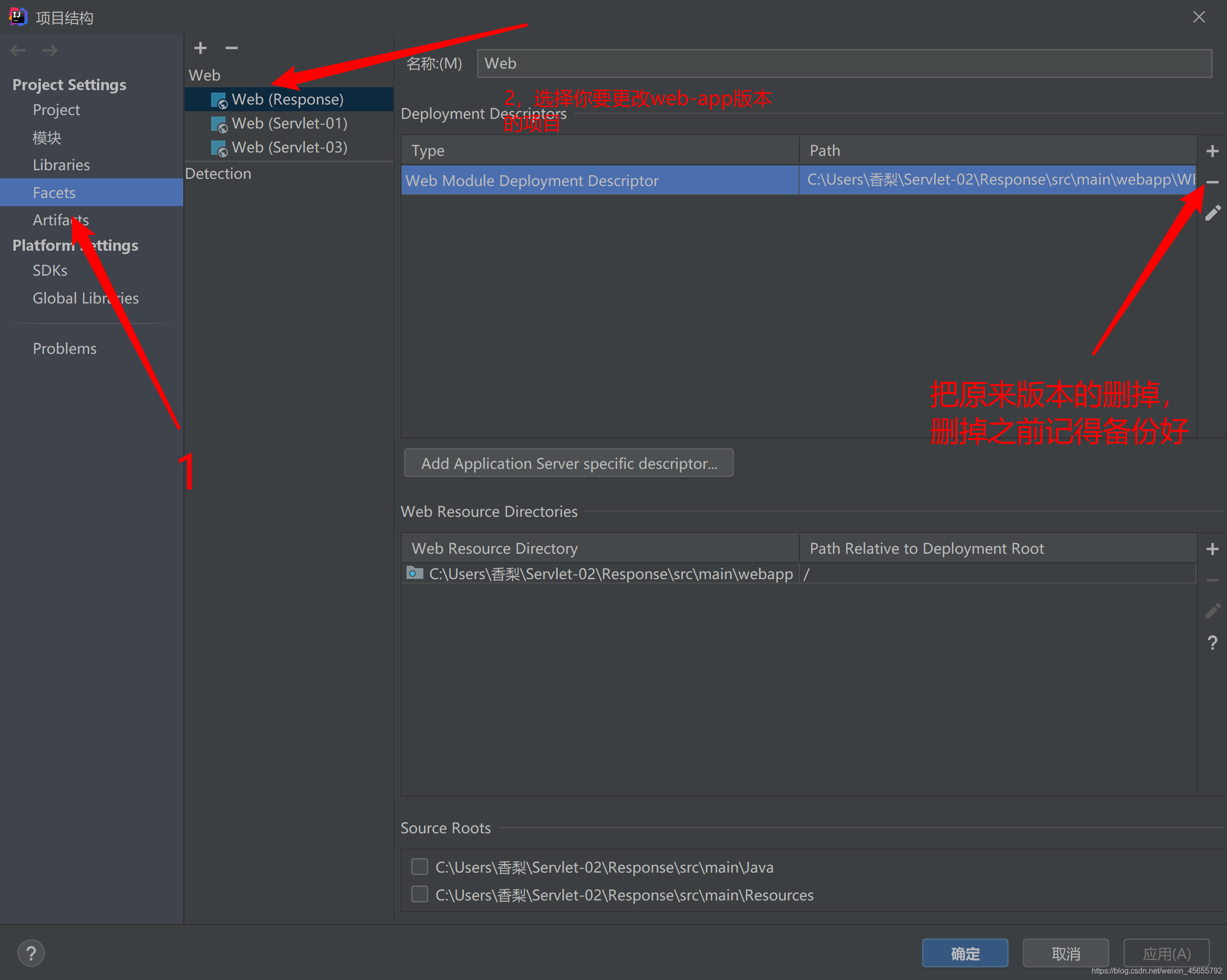Click the 确定 confirm button
Viewport: 1227px width, 980px height.
965,953
